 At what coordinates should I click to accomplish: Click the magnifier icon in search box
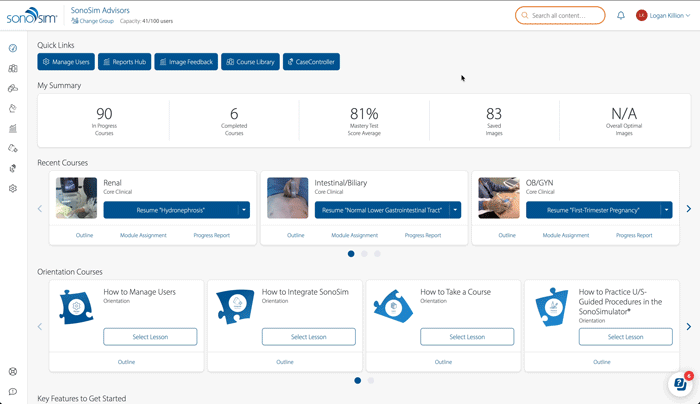click(525, 15)
